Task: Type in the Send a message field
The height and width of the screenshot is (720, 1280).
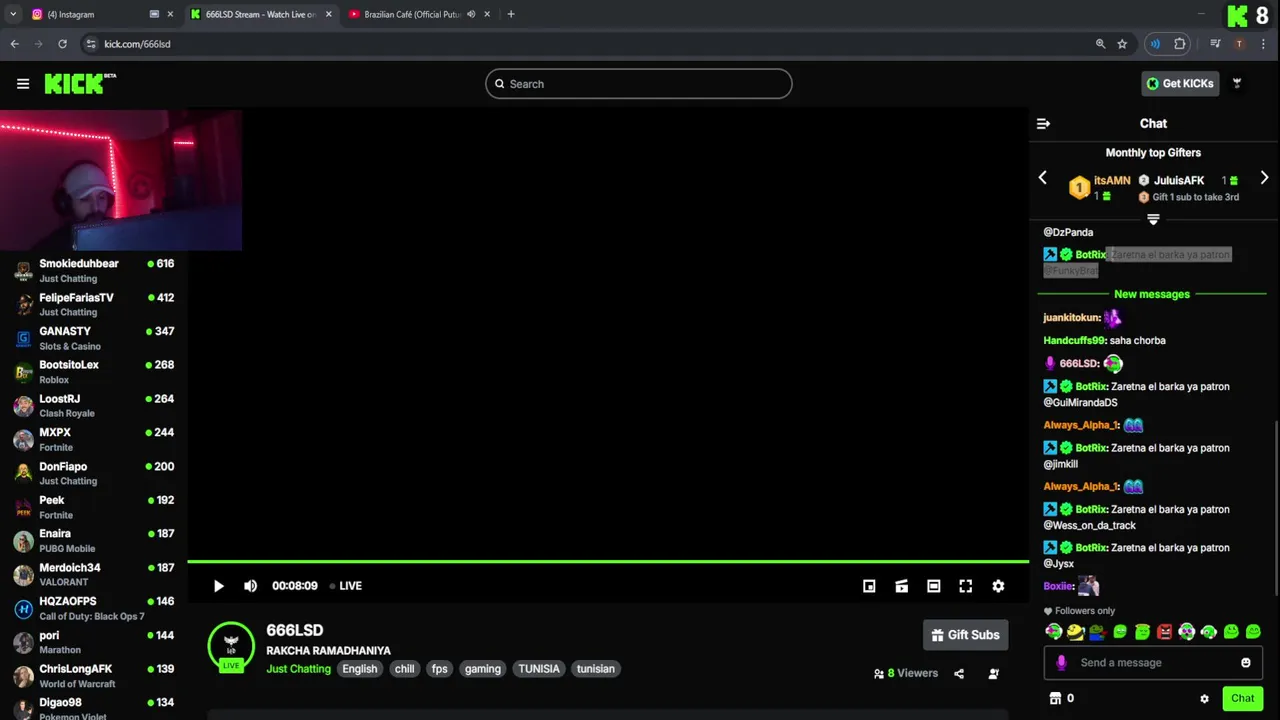Action: (x=1153, y=662)
